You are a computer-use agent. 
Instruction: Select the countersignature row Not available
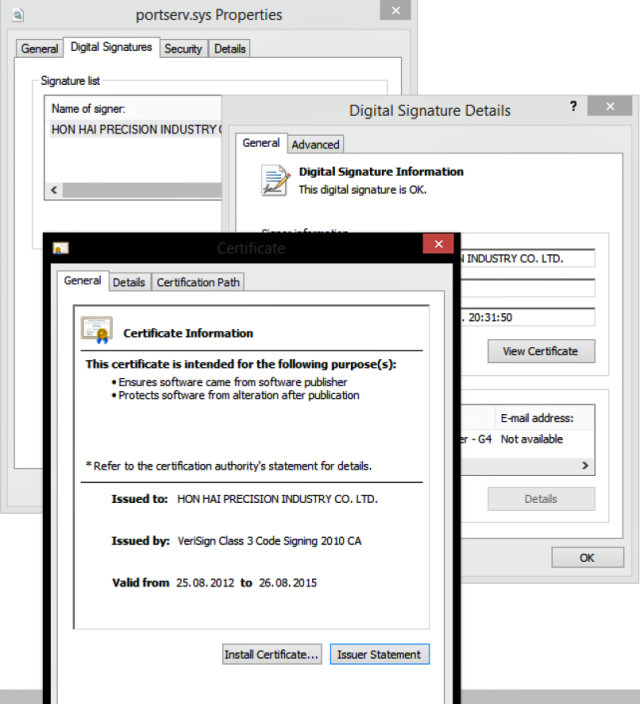[527, 439]
